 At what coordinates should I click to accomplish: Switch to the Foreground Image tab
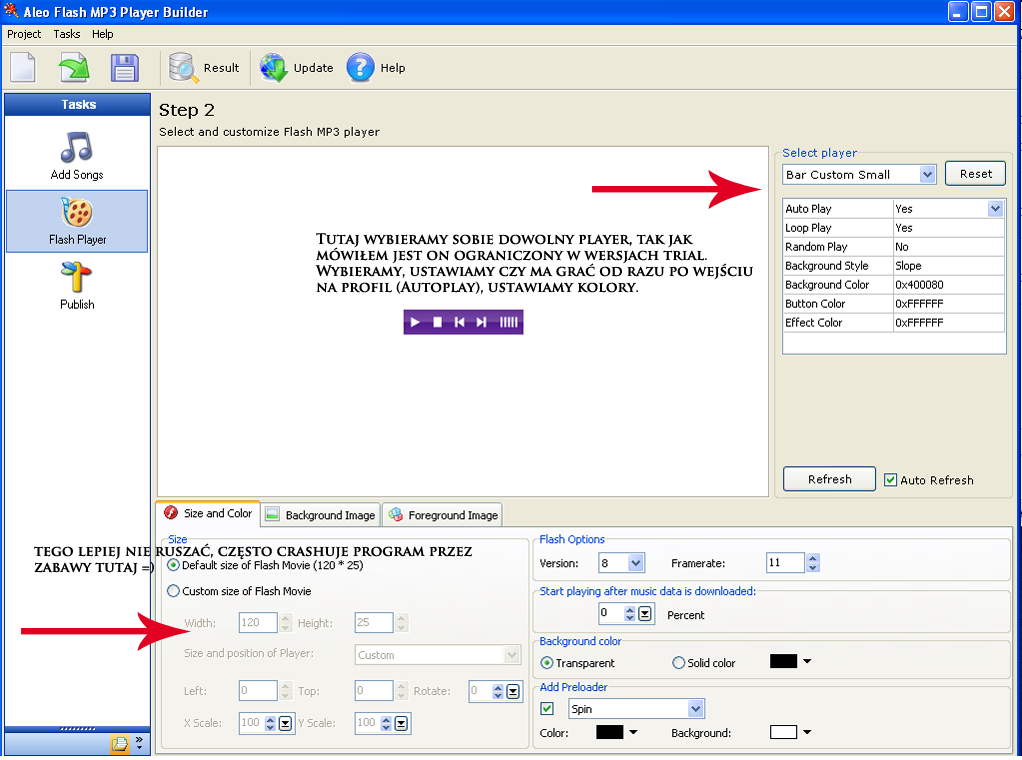tap(443, 515)
